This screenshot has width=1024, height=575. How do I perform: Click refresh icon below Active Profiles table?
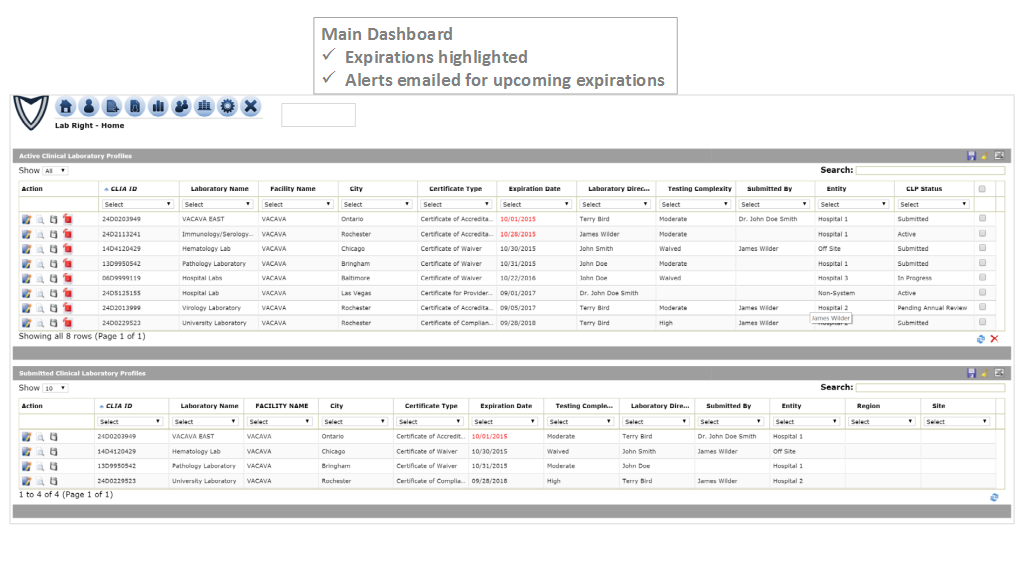(x=980, y=339)
